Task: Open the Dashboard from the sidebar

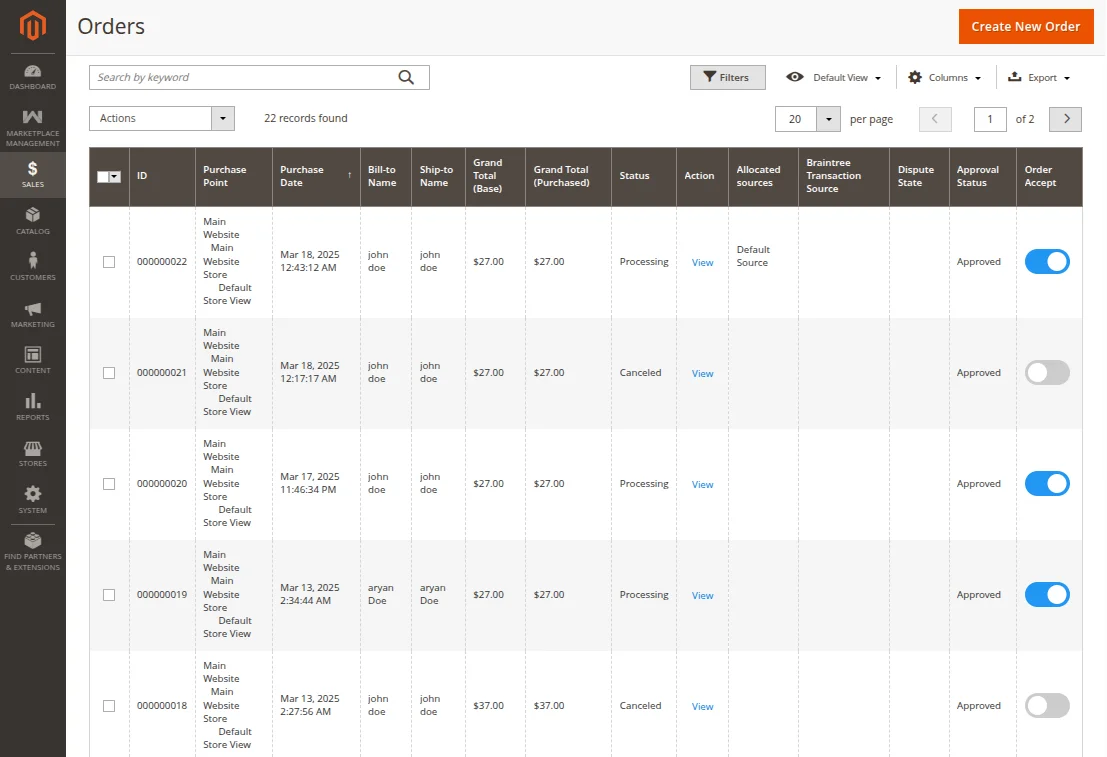Action: point(33,75)
